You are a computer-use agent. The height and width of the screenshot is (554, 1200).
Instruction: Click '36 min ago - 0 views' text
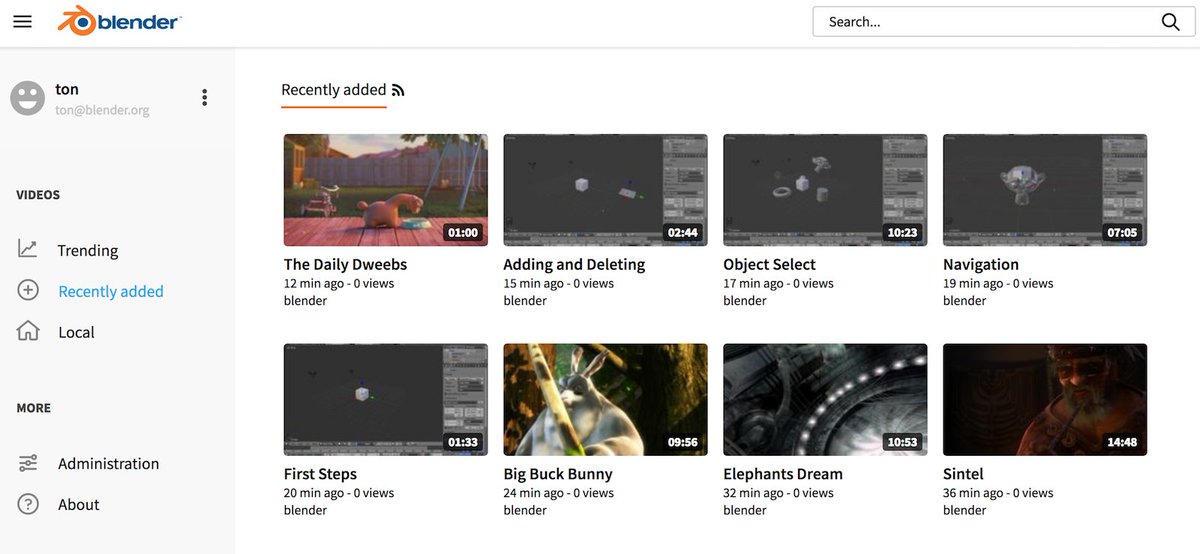(x=998, y=493)
